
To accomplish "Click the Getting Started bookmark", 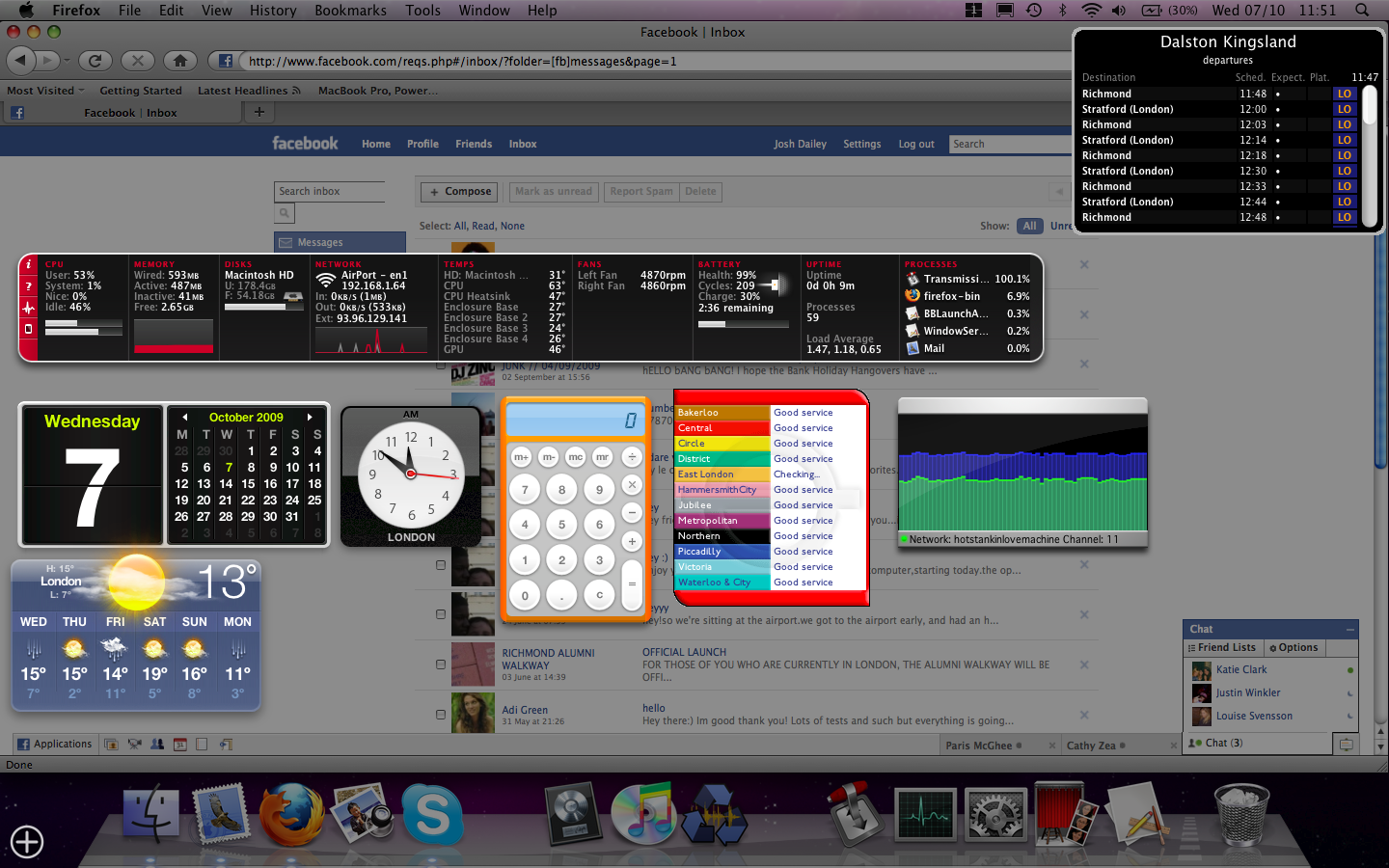I will (141, 91).
